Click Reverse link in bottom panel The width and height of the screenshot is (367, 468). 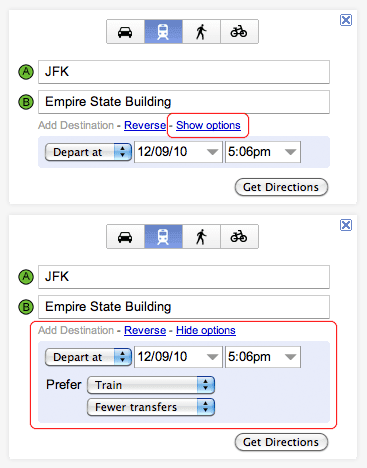[145, 330]
